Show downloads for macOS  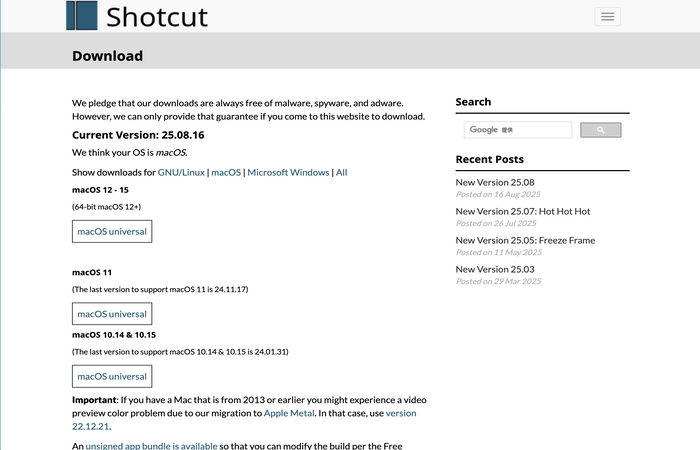pos(226,172)
